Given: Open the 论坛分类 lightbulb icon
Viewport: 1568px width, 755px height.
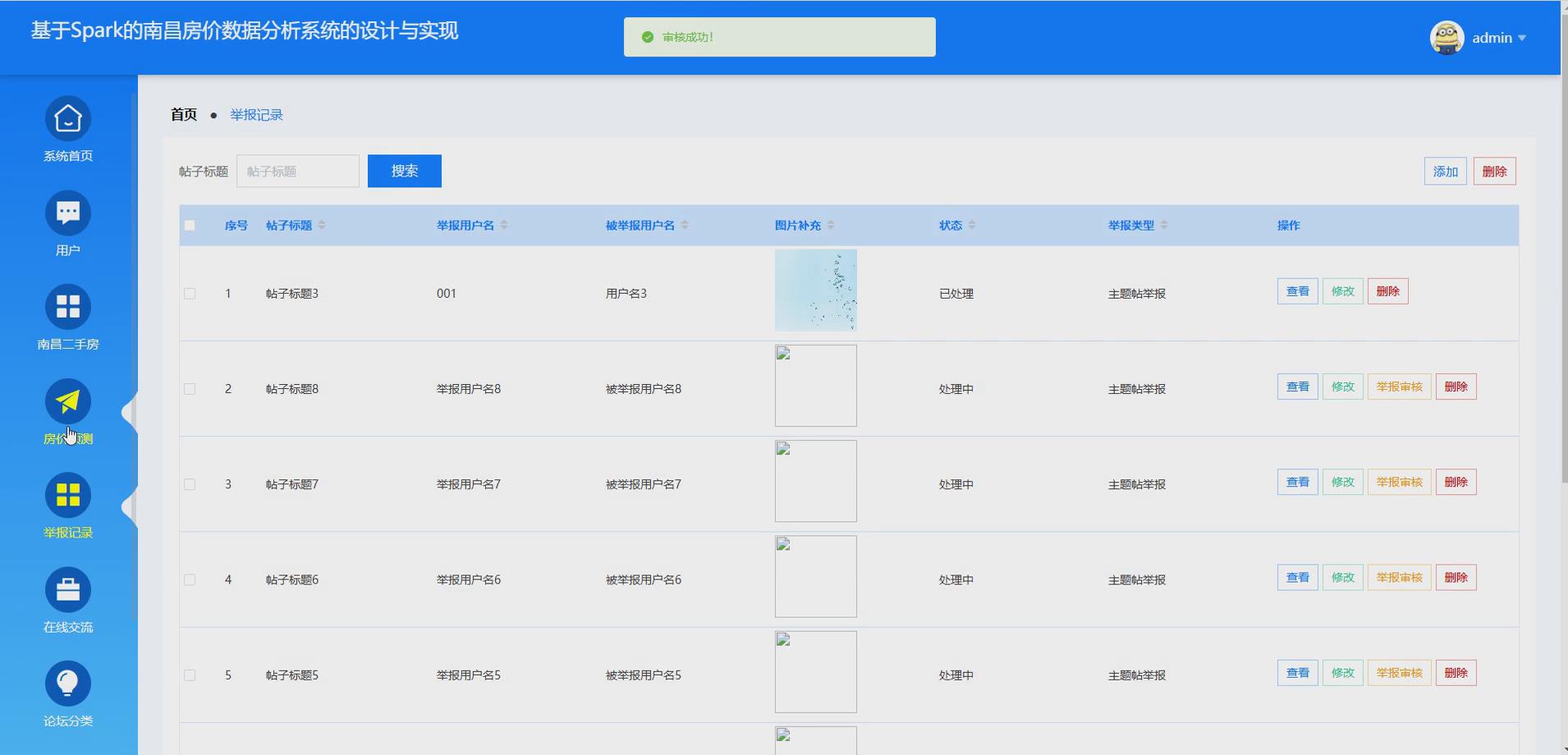Looking at the screenshot, I should [x=68, y=684].
